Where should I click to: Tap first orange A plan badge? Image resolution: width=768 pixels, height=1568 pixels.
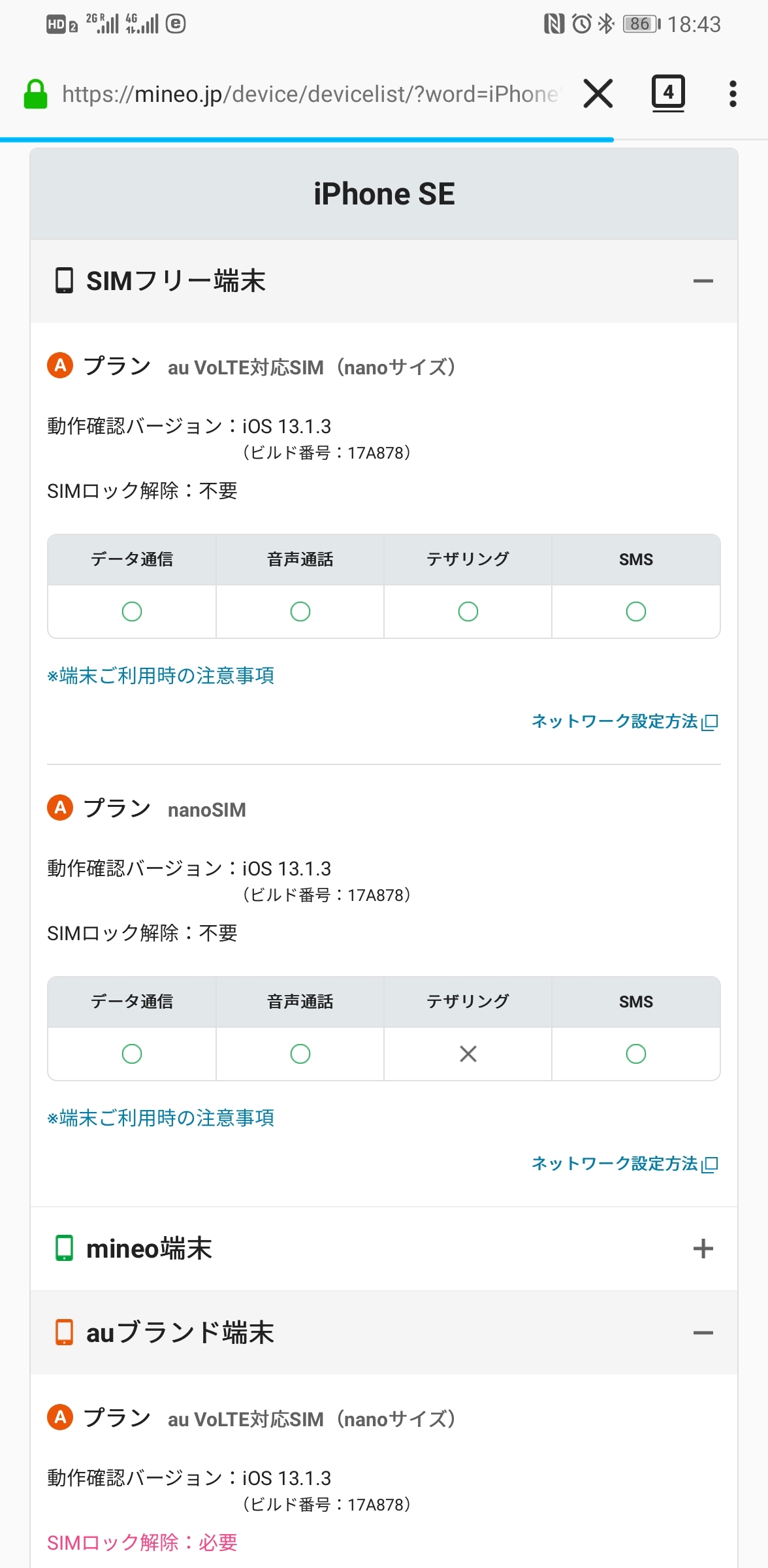click(60, 365)
